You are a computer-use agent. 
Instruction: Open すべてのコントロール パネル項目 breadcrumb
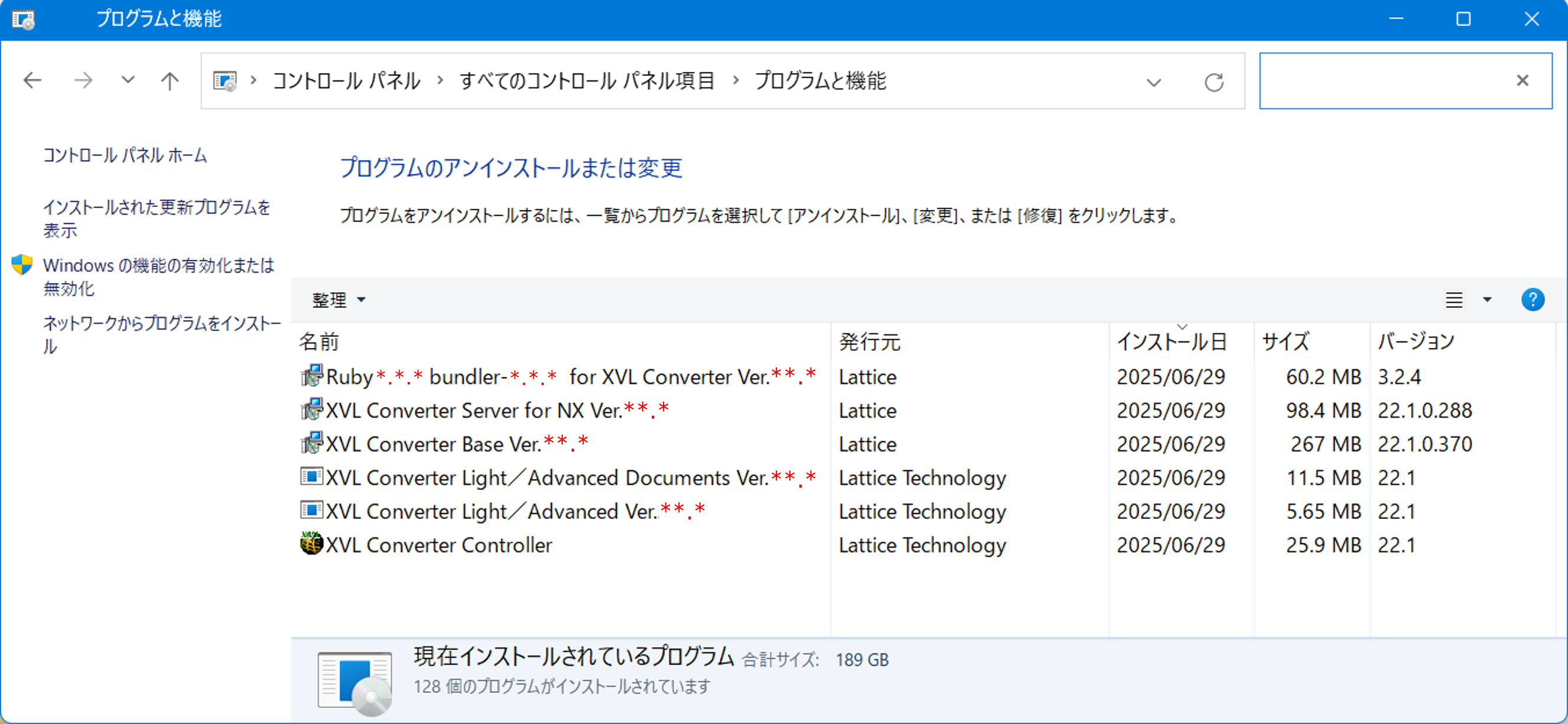[x=587, y=81]
